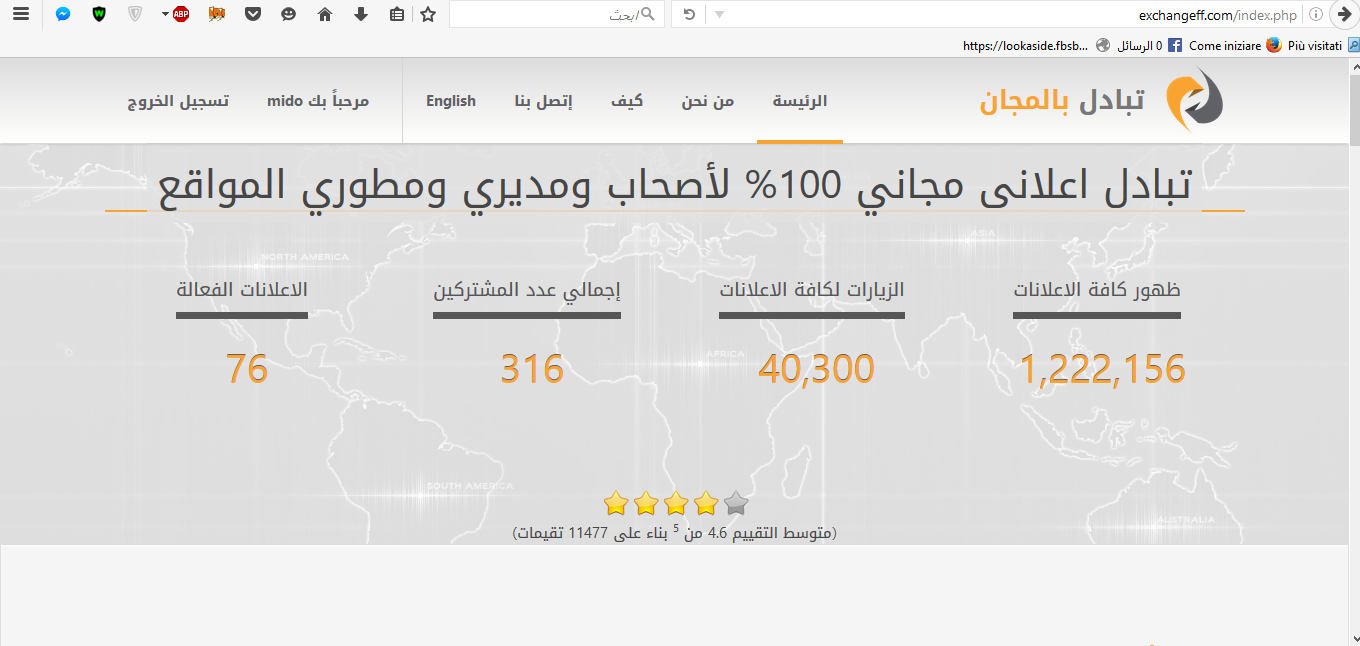Open the search bar magnifier dropdown
Image resolution: width=1360 pixels, height=646 pixels.
tap(645, 14)
